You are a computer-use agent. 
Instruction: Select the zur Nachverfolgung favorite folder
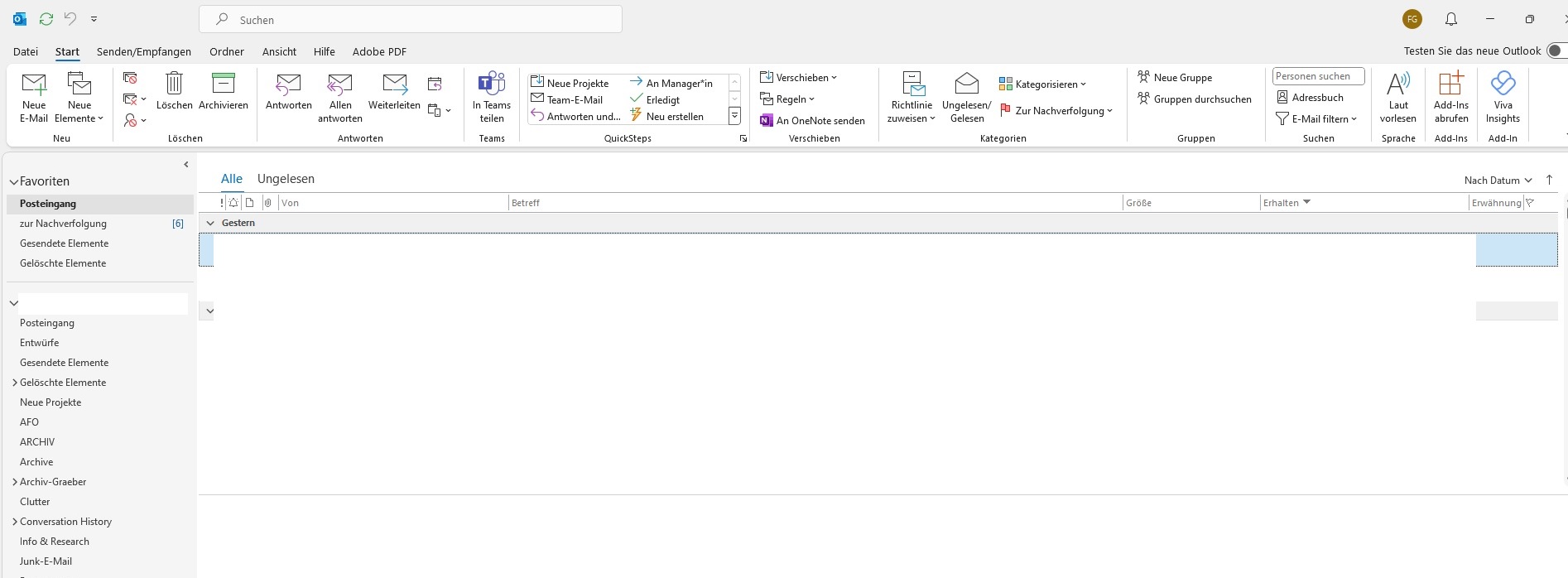pyautogui.click(x=100, y=224)
